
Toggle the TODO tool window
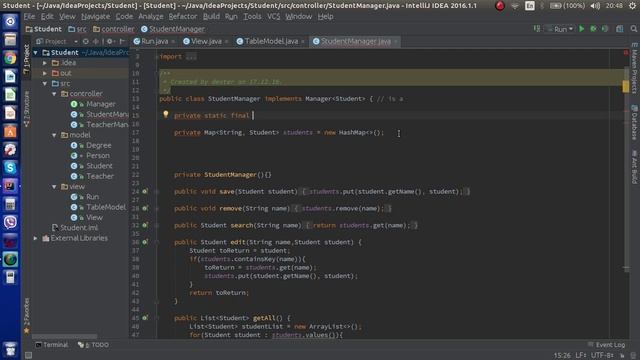tap(93, 345)
